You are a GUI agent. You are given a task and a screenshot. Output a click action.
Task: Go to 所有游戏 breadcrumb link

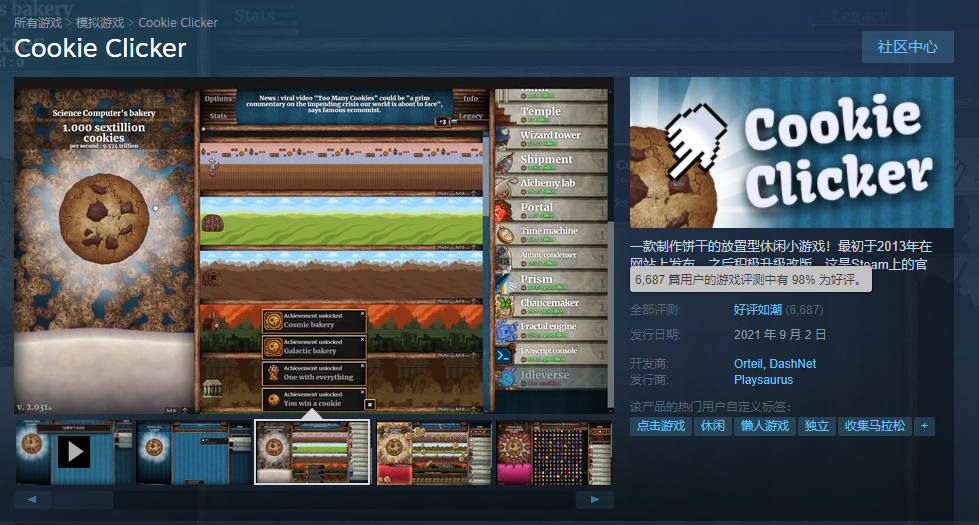pyautogui.click(x=38, y=22)
